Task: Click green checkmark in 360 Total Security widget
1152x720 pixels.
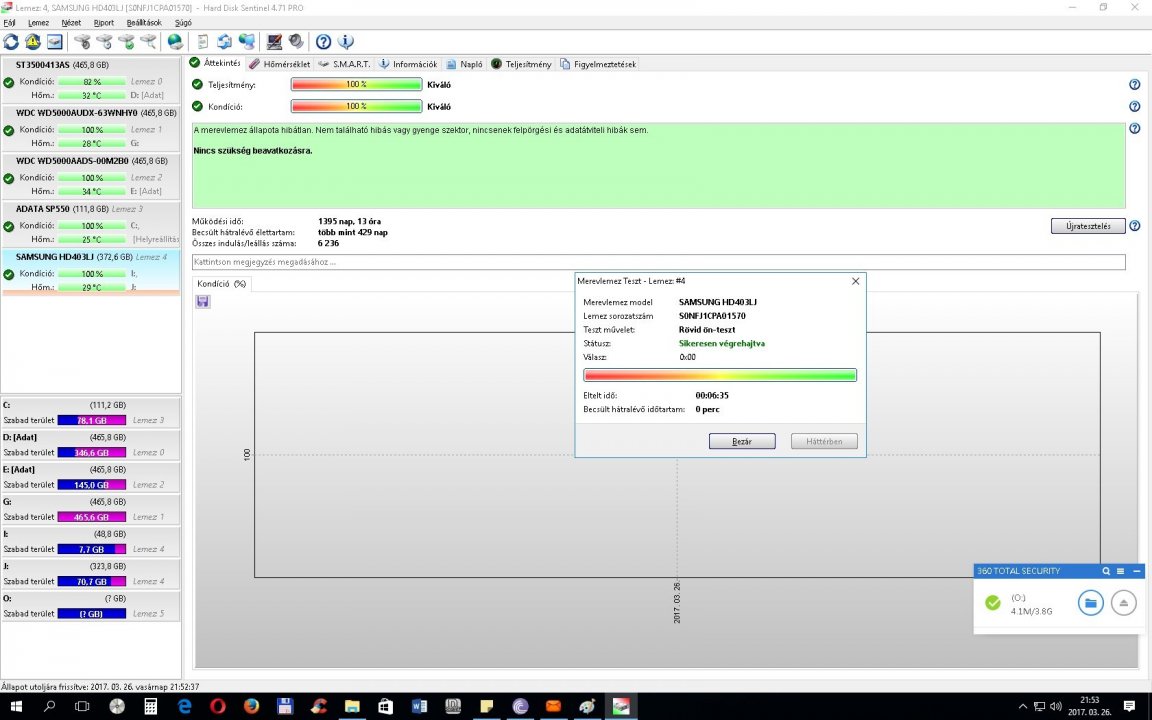Action: [x=993, y=603]
